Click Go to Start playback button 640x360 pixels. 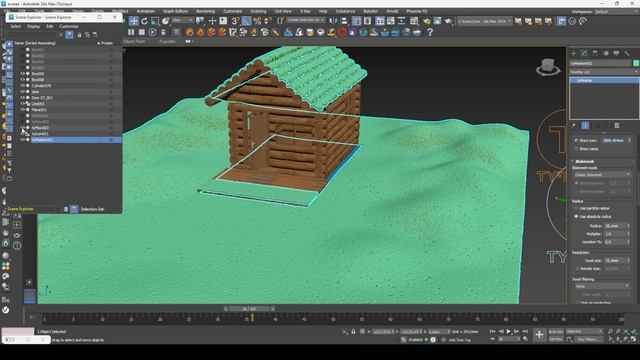click(492, 331)
